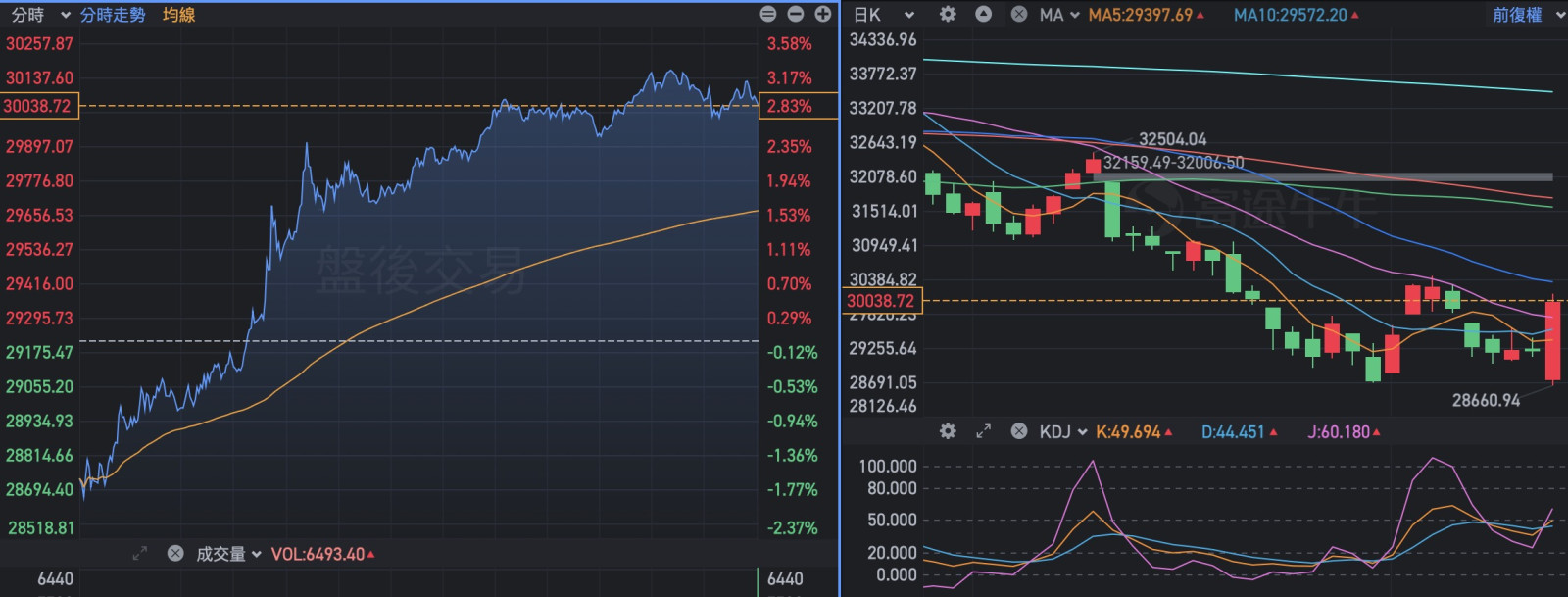This screenshot has height=597, width=1568.
Task: Click the zoom-in plus icon on intraday chart
Action: (823, 14)
